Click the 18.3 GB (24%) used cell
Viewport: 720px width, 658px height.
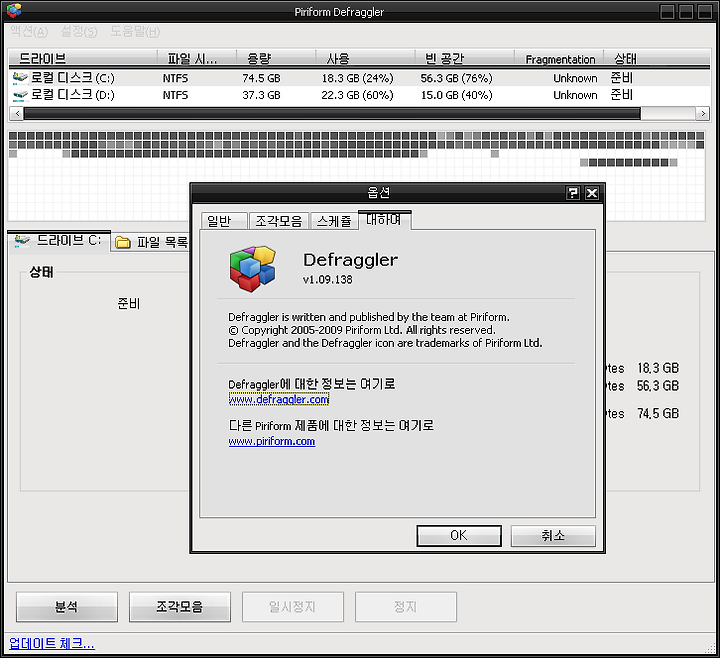click(x=357, y=78)
